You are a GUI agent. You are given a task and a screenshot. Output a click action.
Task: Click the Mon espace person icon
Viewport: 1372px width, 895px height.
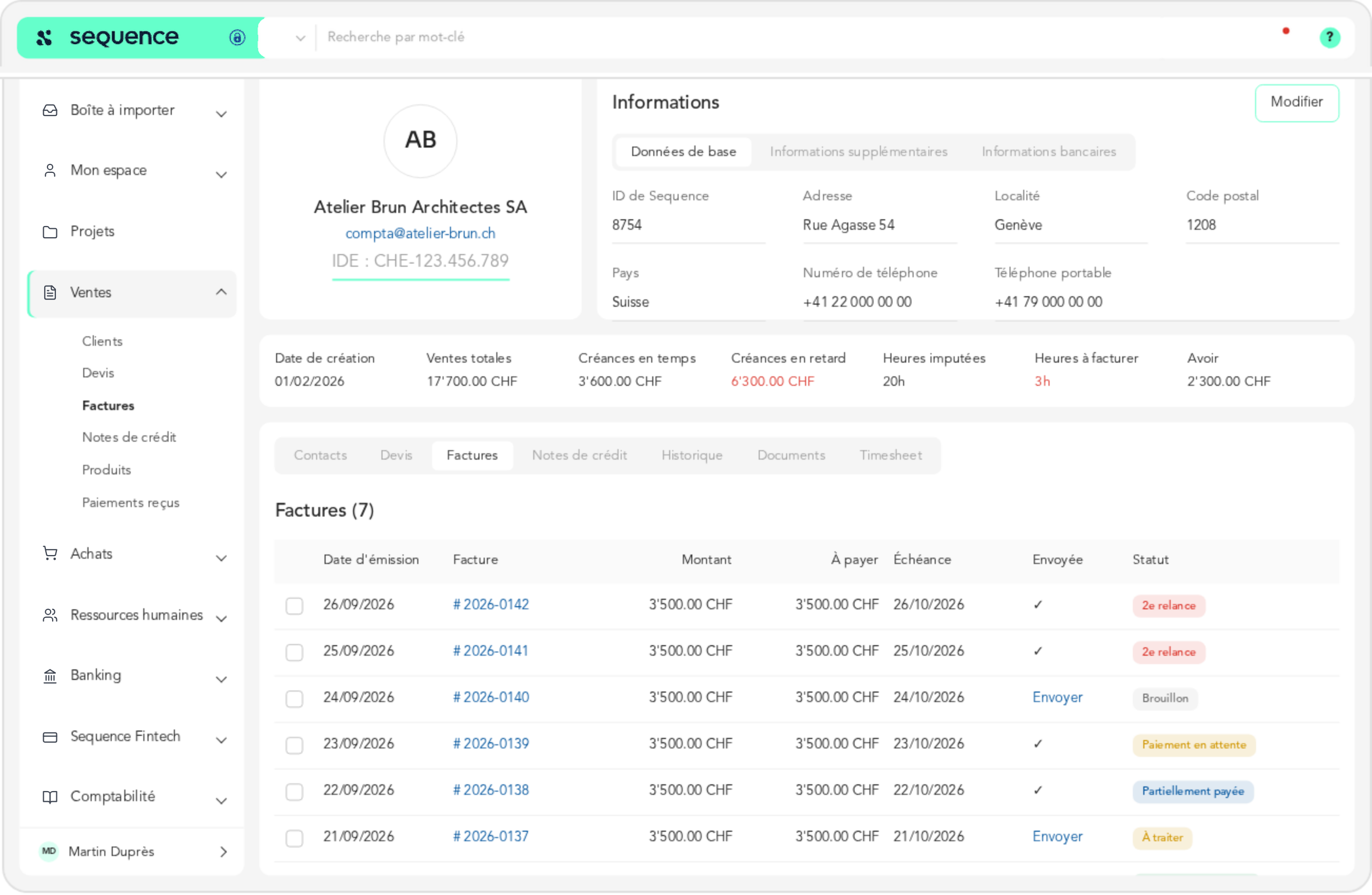[x=50, y=171]
